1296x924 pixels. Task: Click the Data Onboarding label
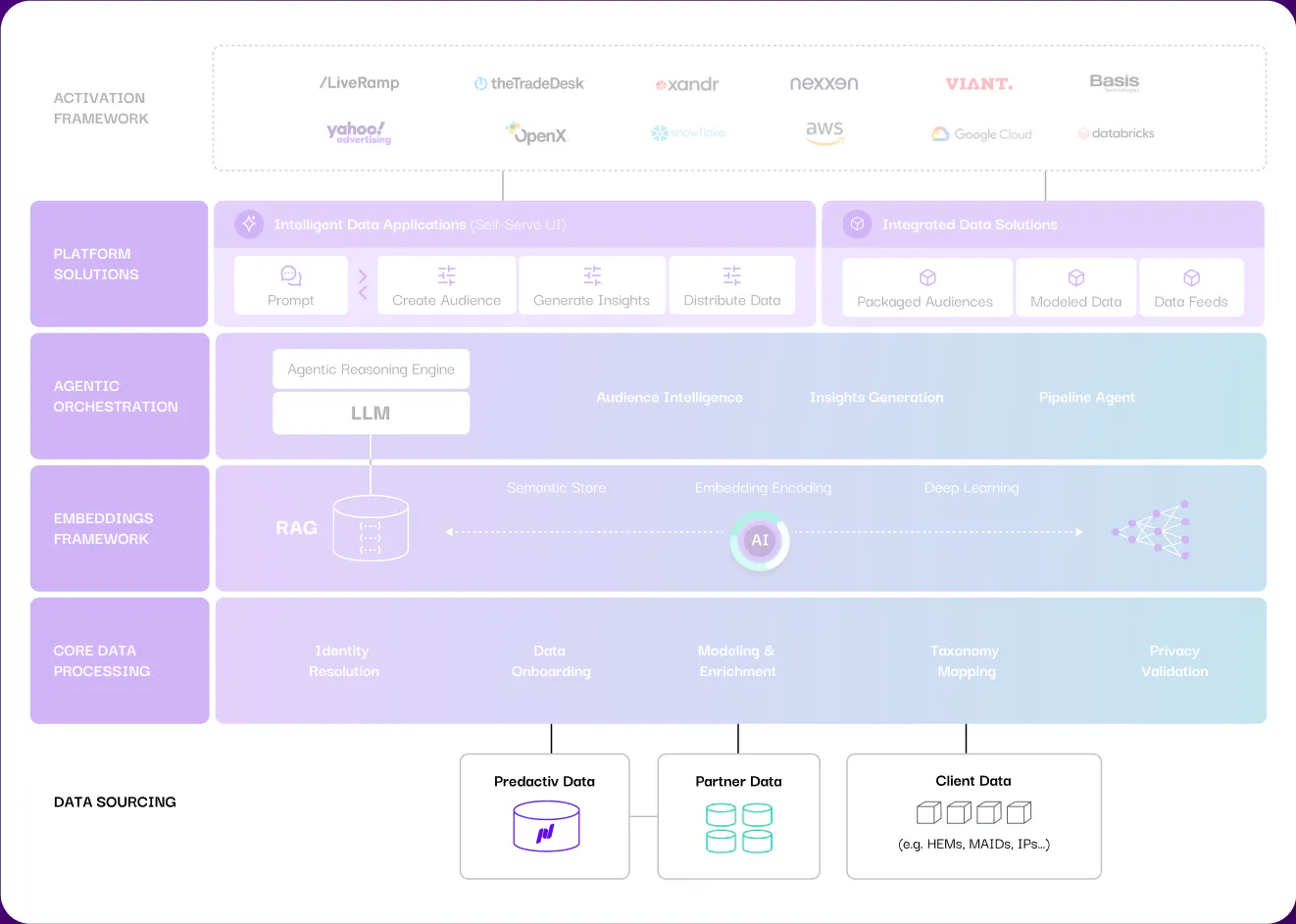tap(551, 661)
